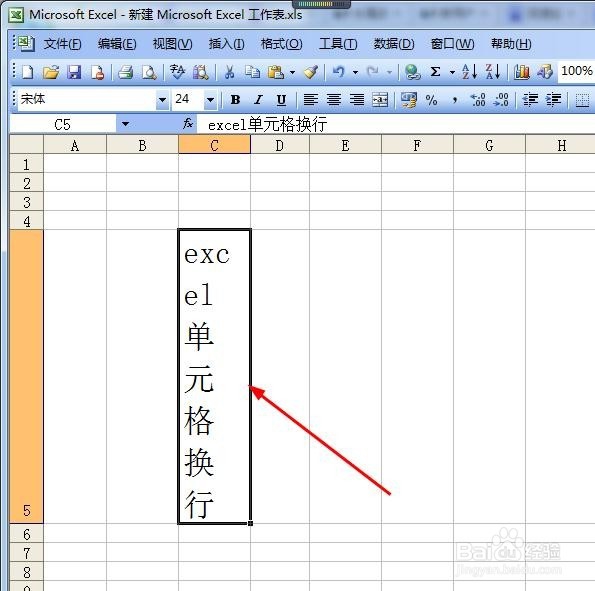The width and height of the screenshot is (595, 591).
Task: Save the workbook with the floppy disk icon
Action: [74, 72]
